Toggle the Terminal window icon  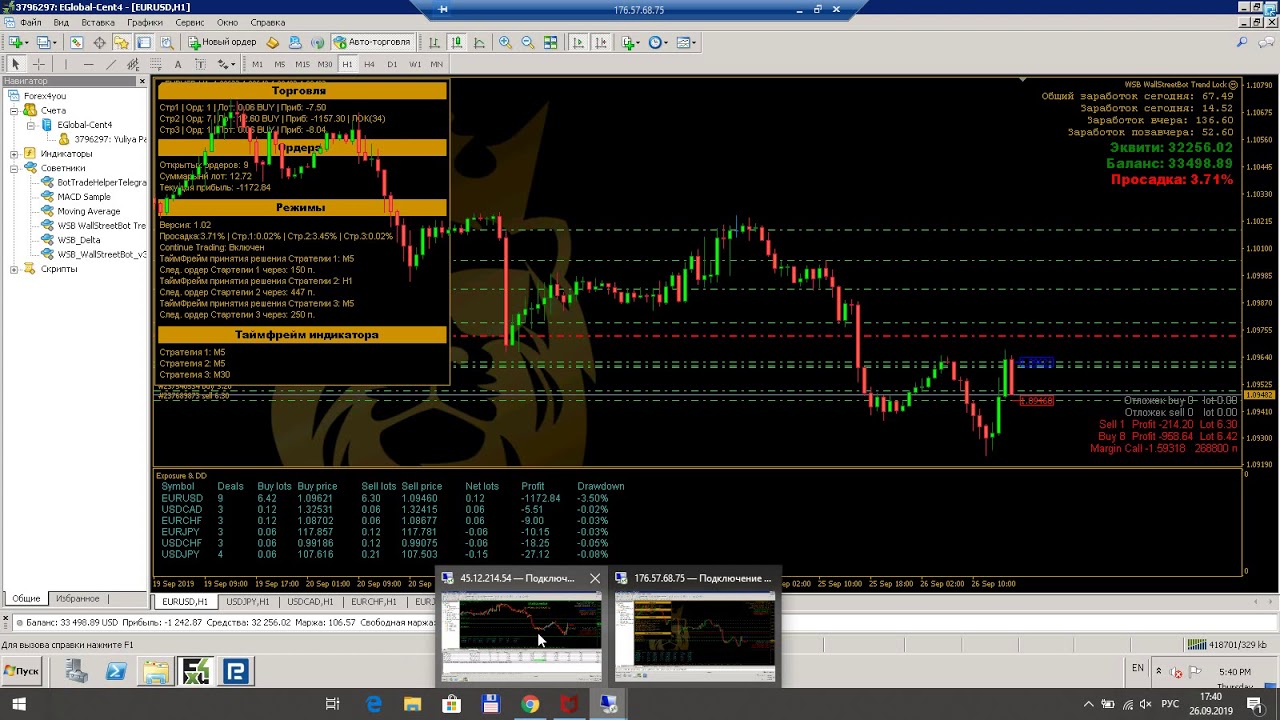(144, 42)
